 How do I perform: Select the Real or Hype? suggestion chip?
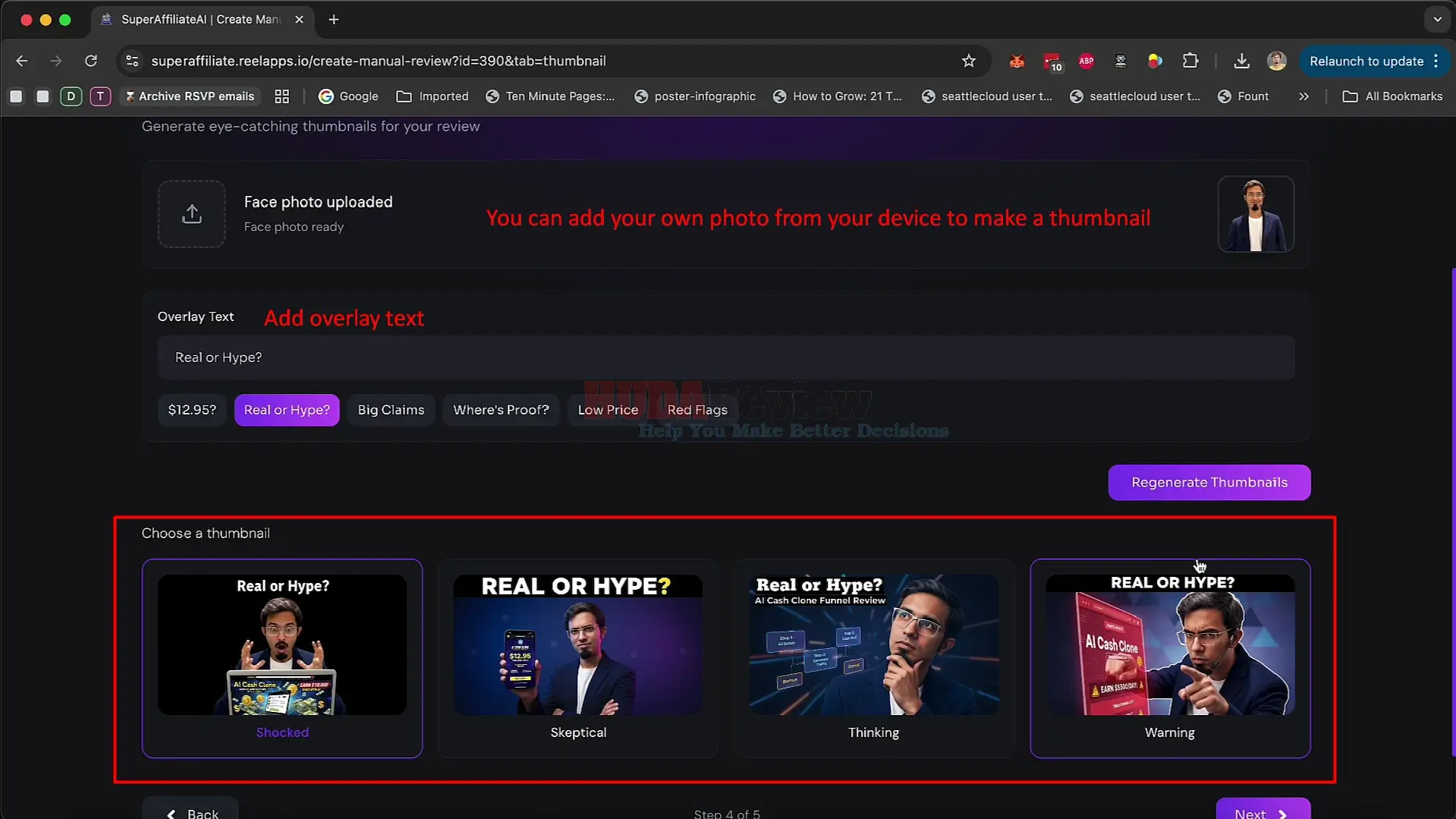click(287, 410)
